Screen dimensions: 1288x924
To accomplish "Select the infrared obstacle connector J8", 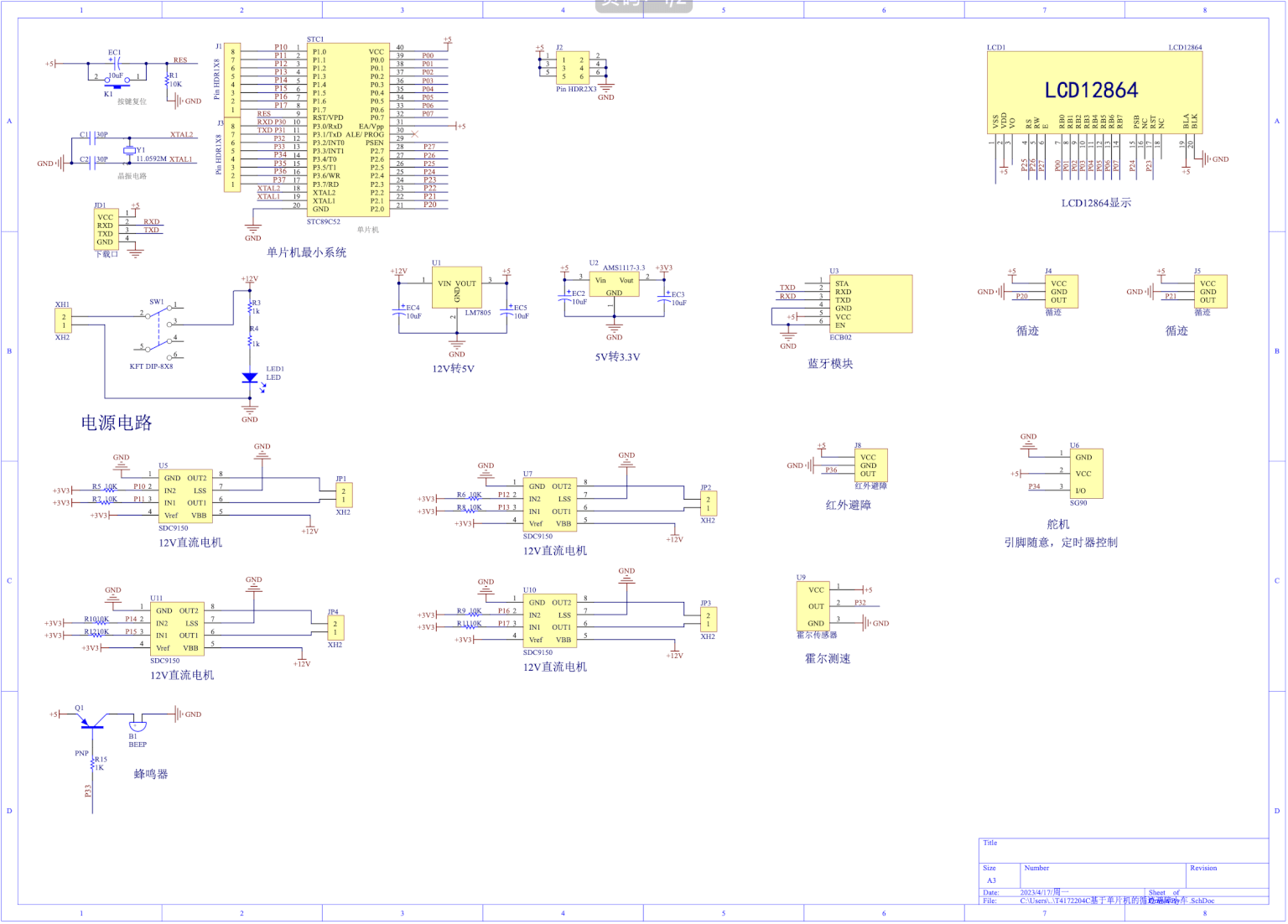I will click(870, 465).
